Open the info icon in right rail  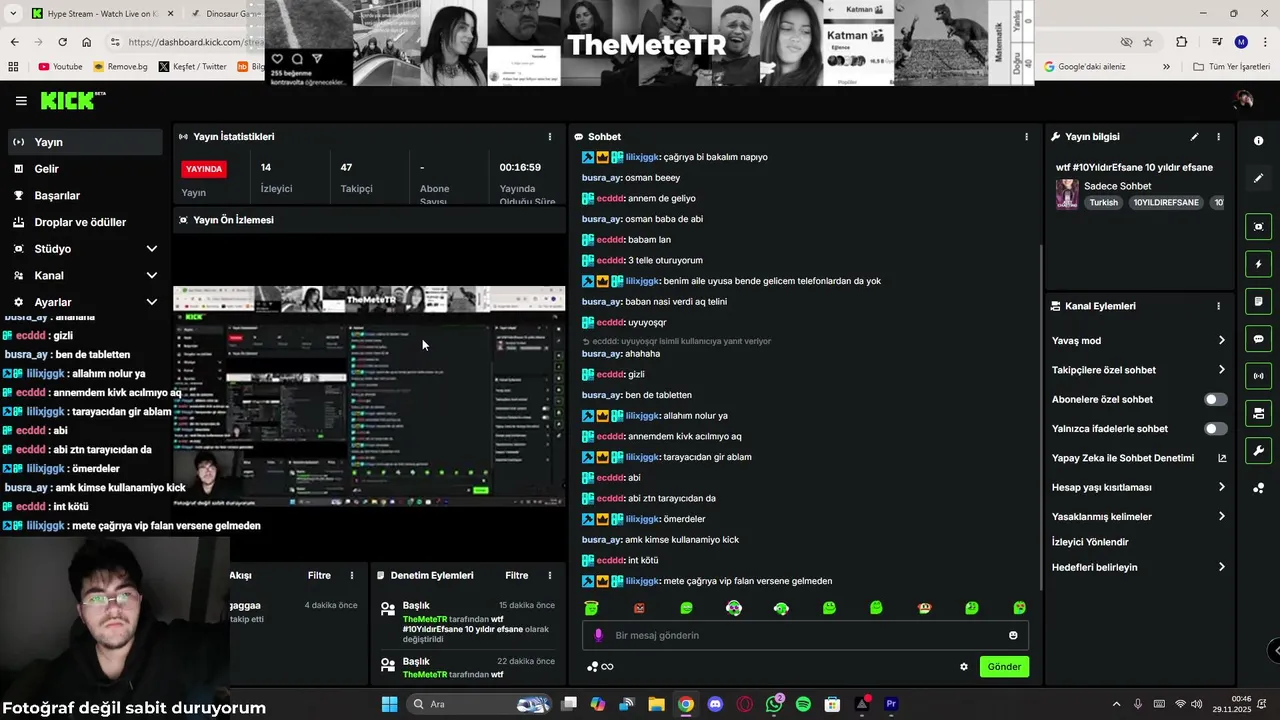click(x=1258, y=141)
